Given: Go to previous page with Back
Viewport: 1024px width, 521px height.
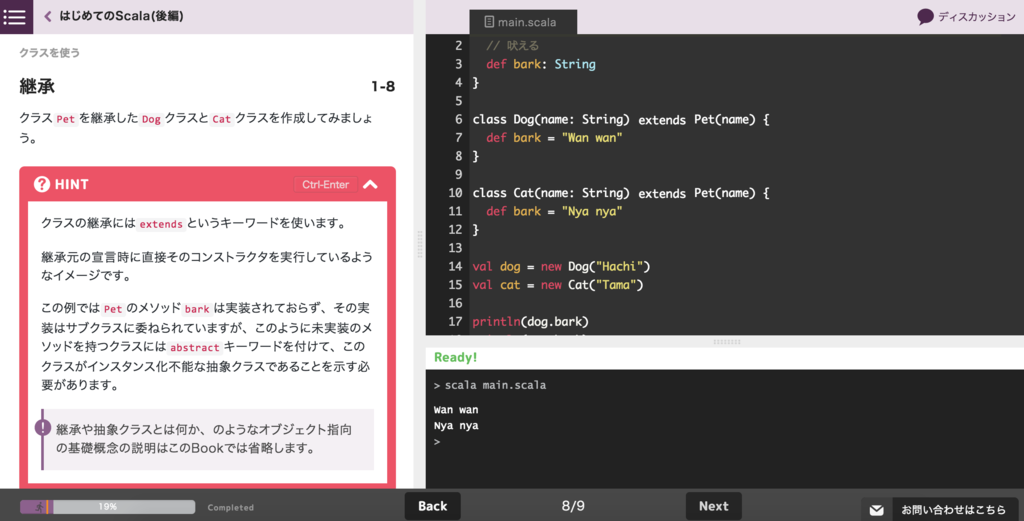Looking at the screenshot, I should click(x=432, y=506).
